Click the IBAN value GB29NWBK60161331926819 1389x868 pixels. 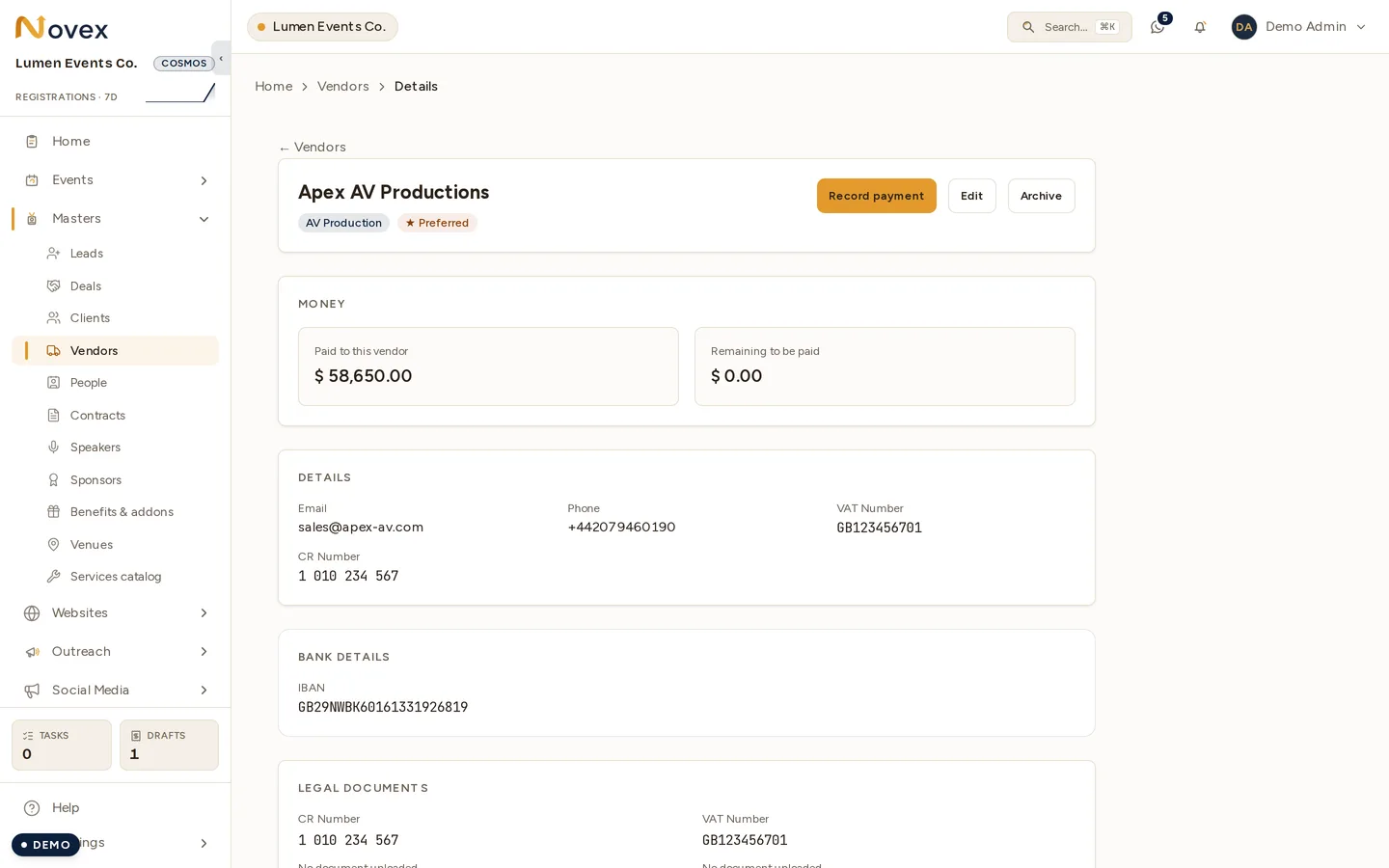[x=383, y=707]
